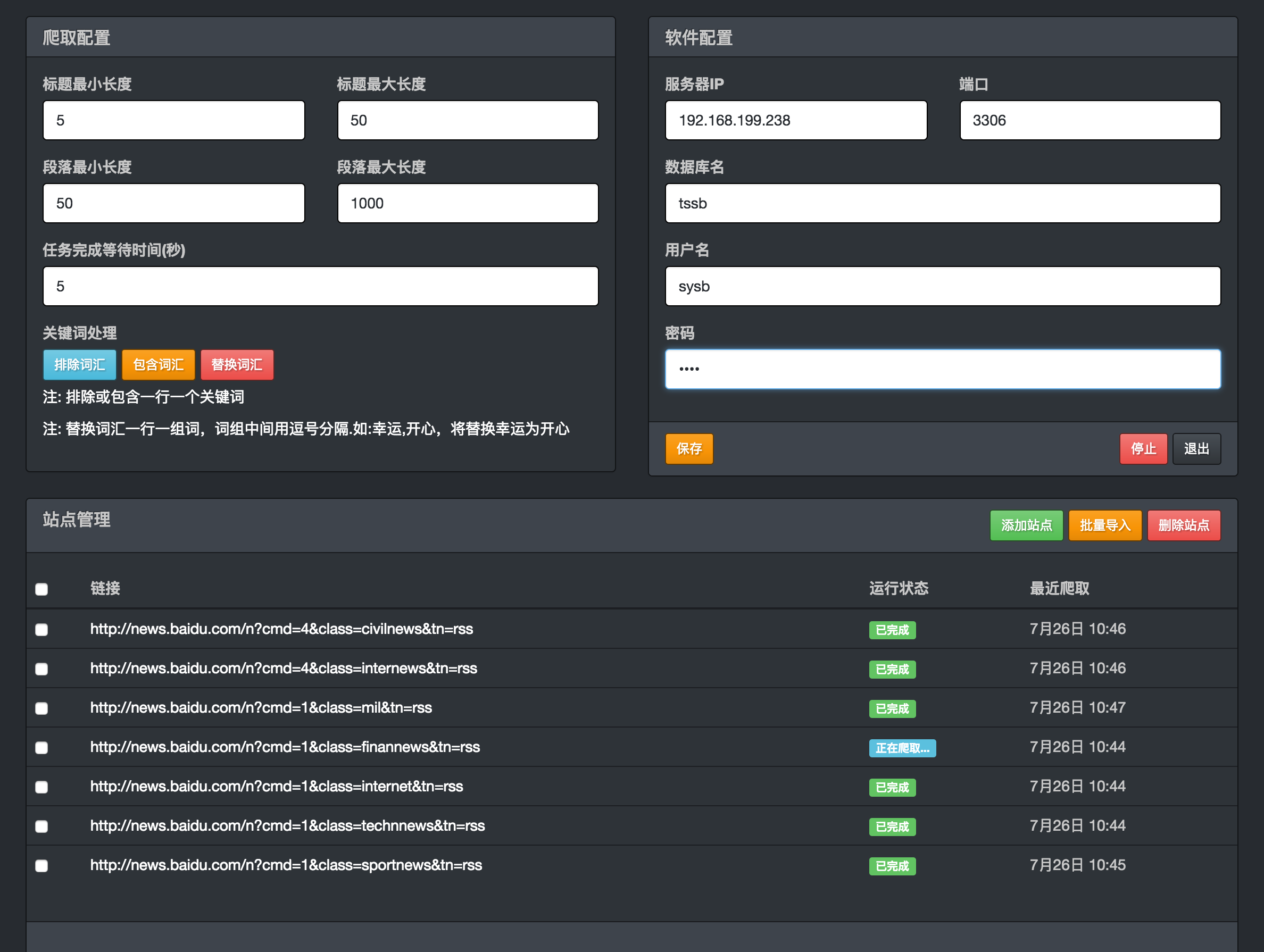Edit the 段落最小长度 field
The image size is (1264, 952).
174,203
